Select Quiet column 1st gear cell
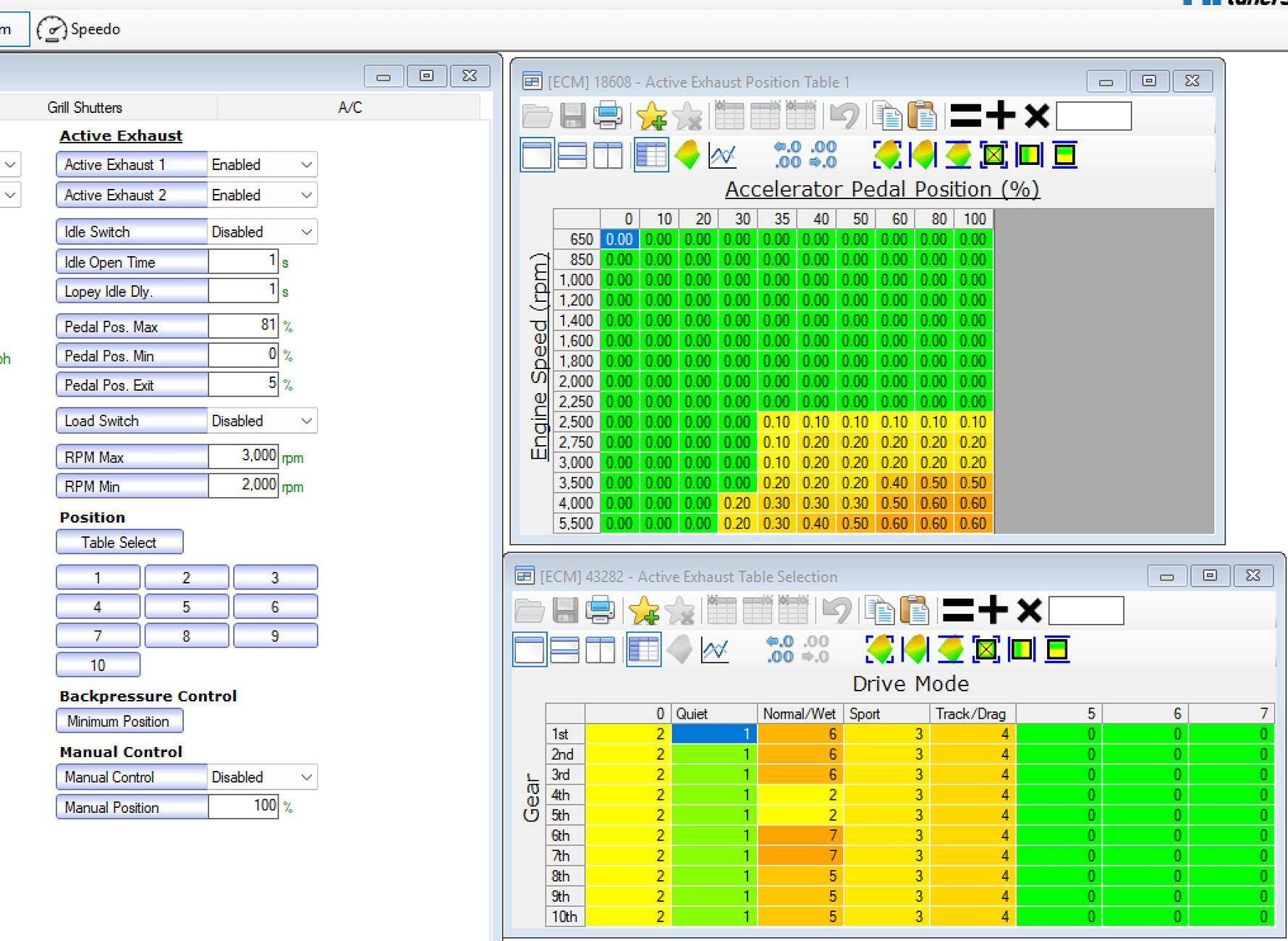The width and height of the screenshot is (1288, 941). (x=714, y=734)
